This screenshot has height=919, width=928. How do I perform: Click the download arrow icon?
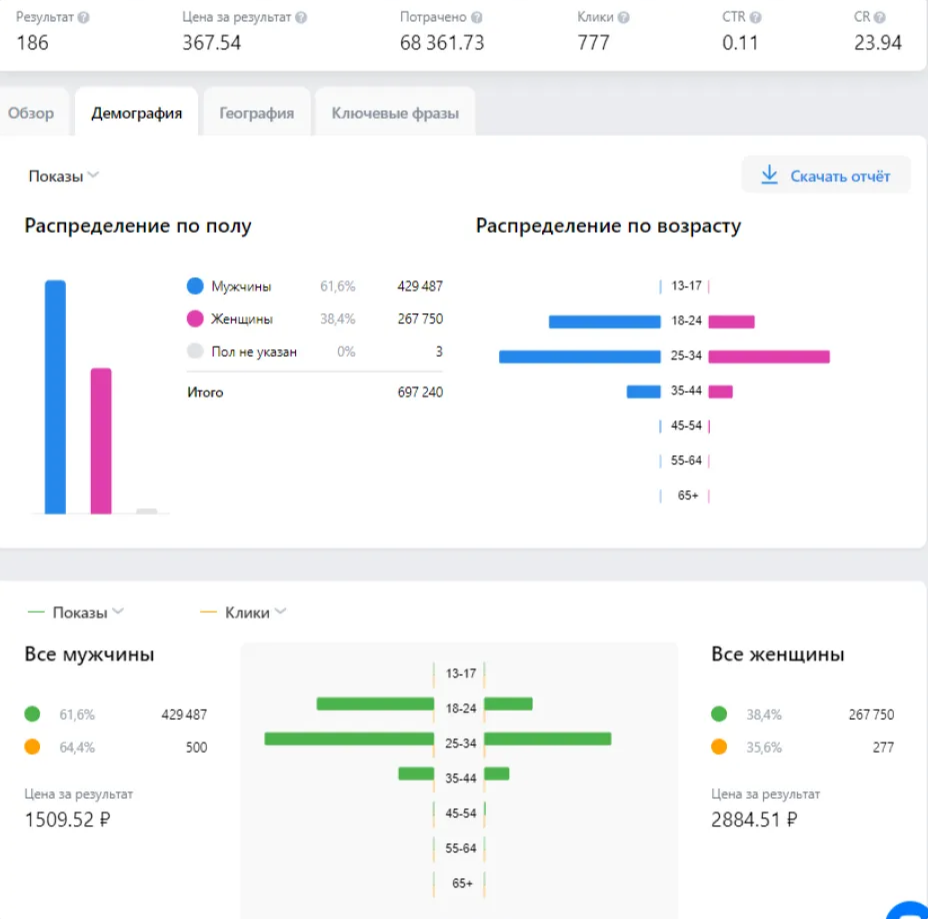coord(769,175)
